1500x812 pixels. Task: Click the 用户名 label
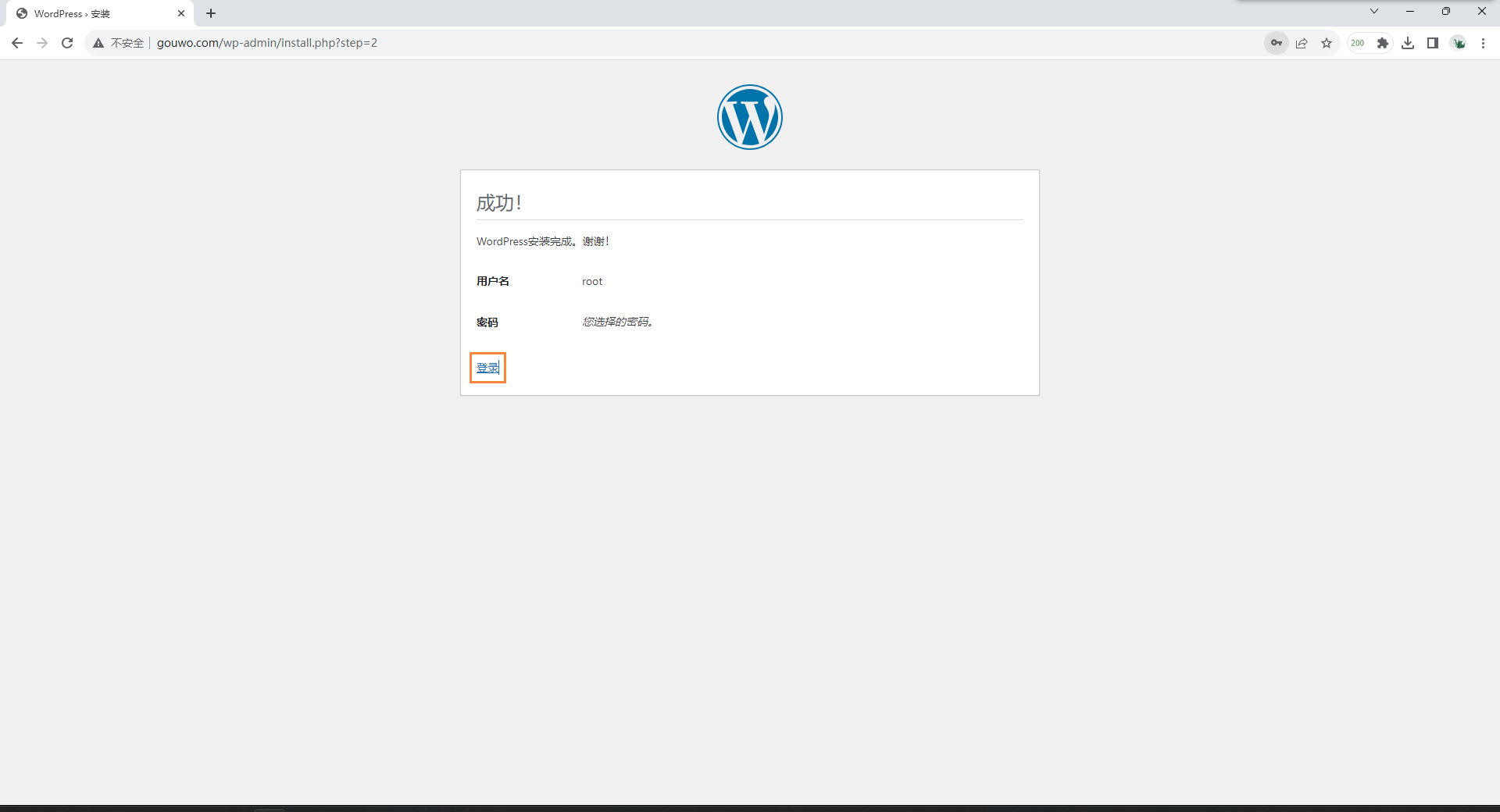pos(493,281)
